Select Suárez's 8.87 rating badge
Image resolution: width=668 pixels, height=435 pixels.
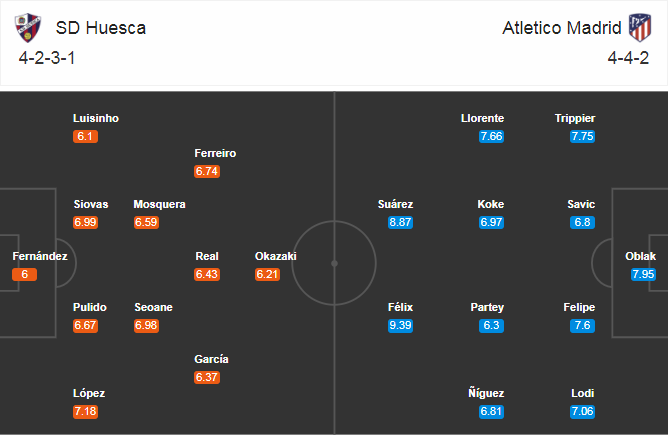[401, 222]
